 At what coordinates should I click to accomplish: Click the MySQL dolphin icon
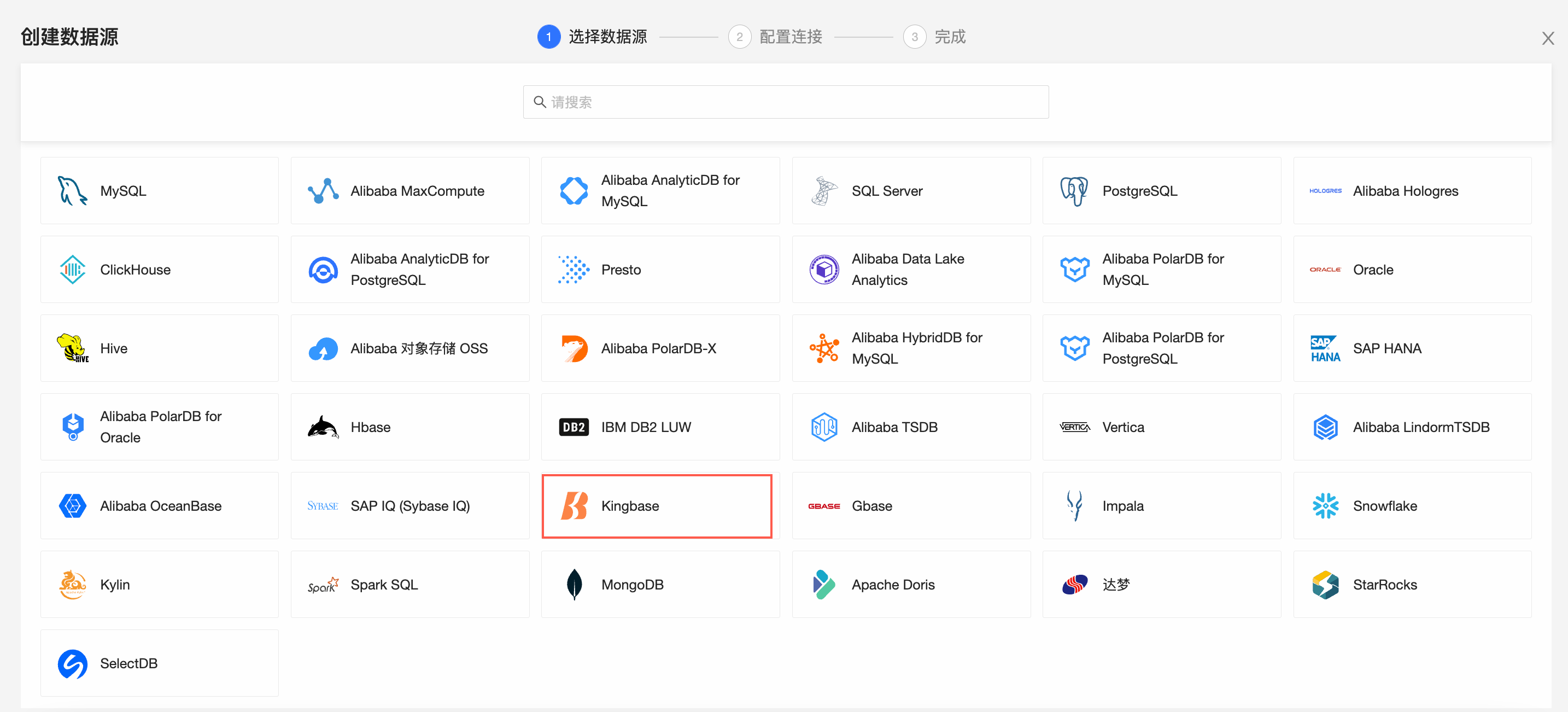(x=72, y=191)
